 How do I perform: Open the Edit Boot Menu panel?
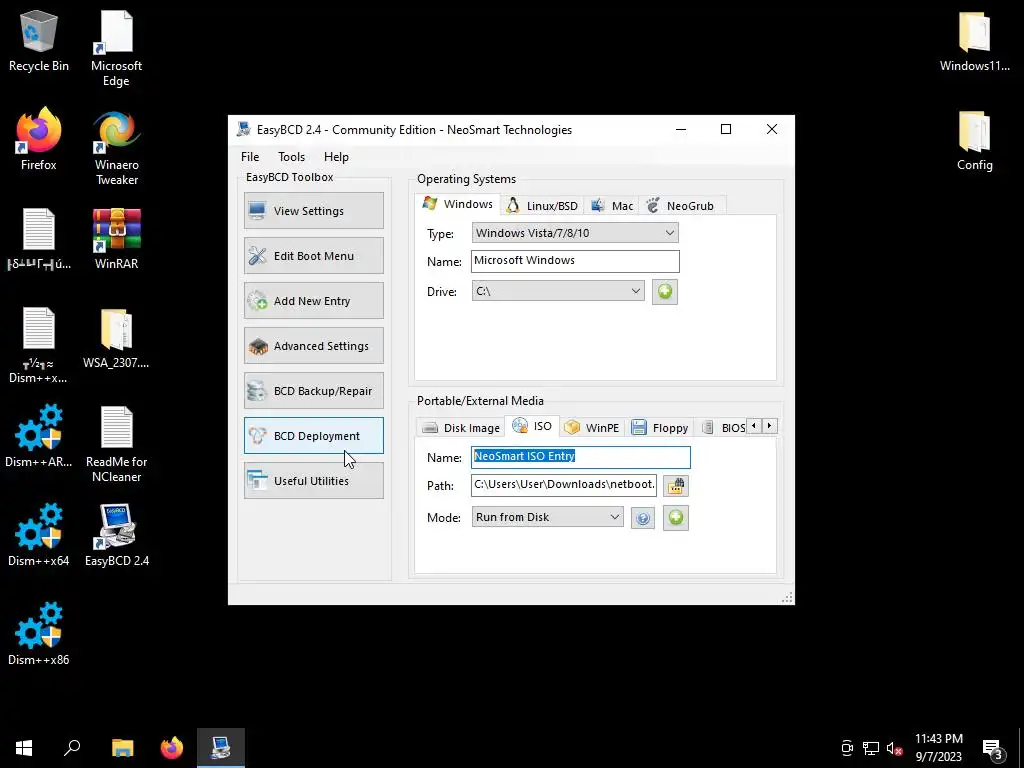tap(313, 256)
